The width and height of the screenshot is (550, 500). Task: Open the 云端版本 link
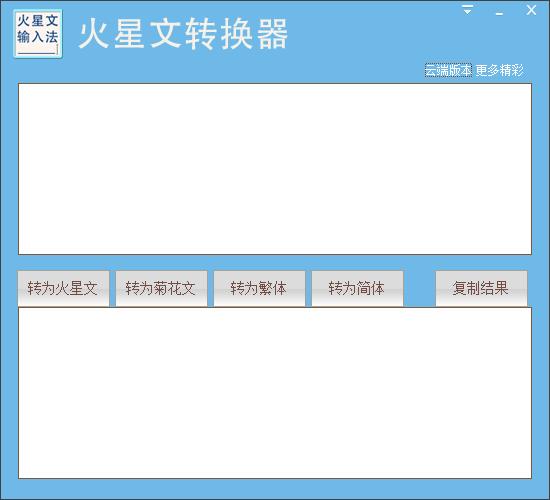(x=448, y=70)
